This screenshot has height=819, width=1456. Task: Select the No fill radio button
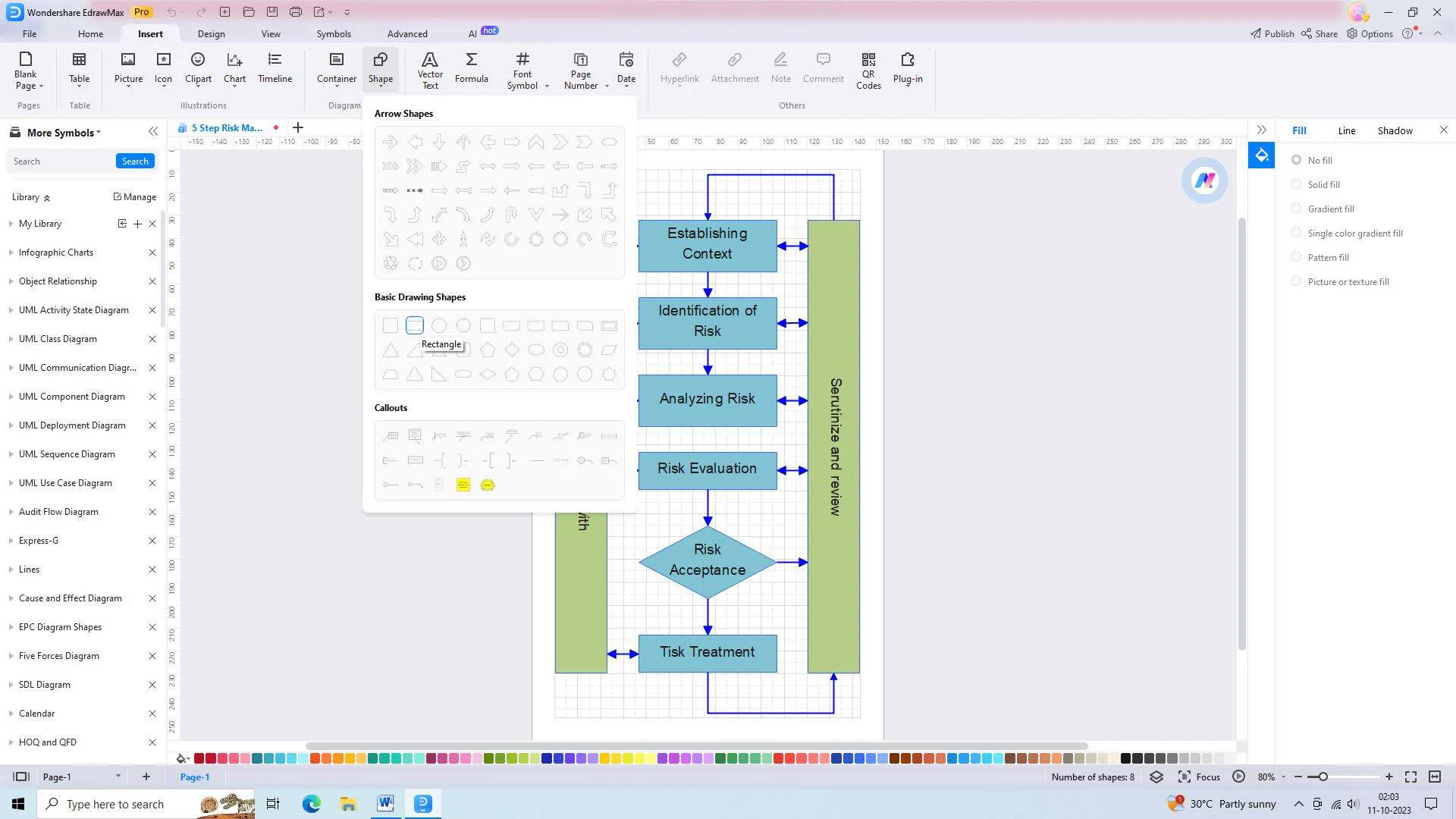1296,160
